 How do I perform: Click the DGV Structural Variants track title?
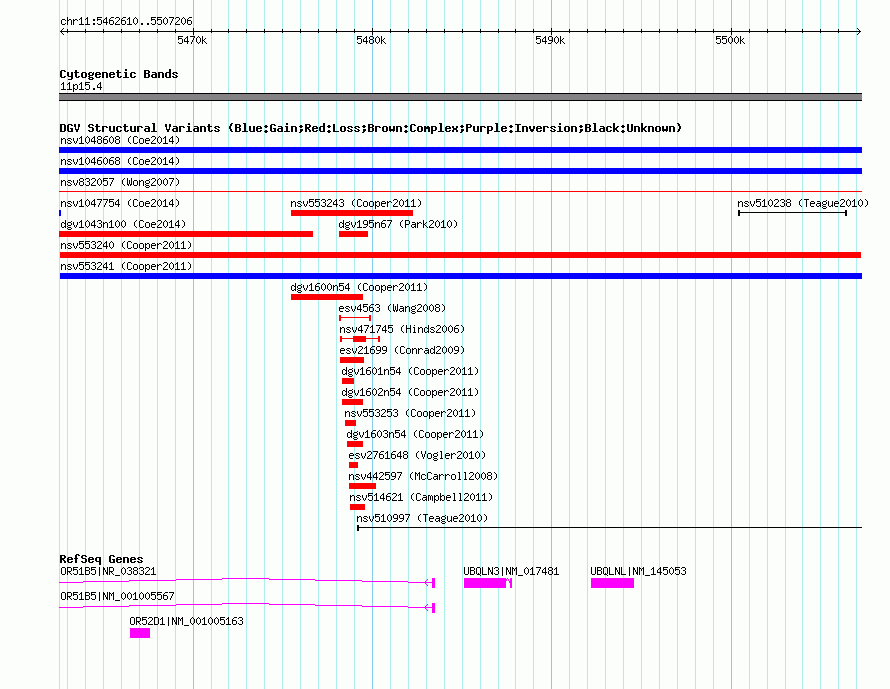click(371, 128)
